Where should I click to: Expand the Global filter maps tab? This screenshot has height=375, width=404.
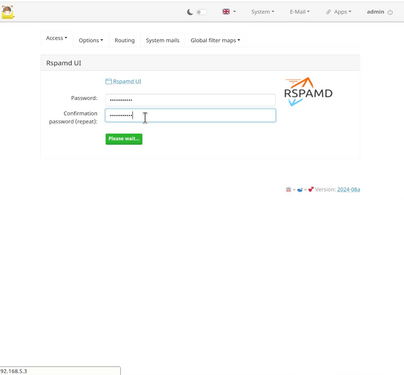click(x=215, y=40)
